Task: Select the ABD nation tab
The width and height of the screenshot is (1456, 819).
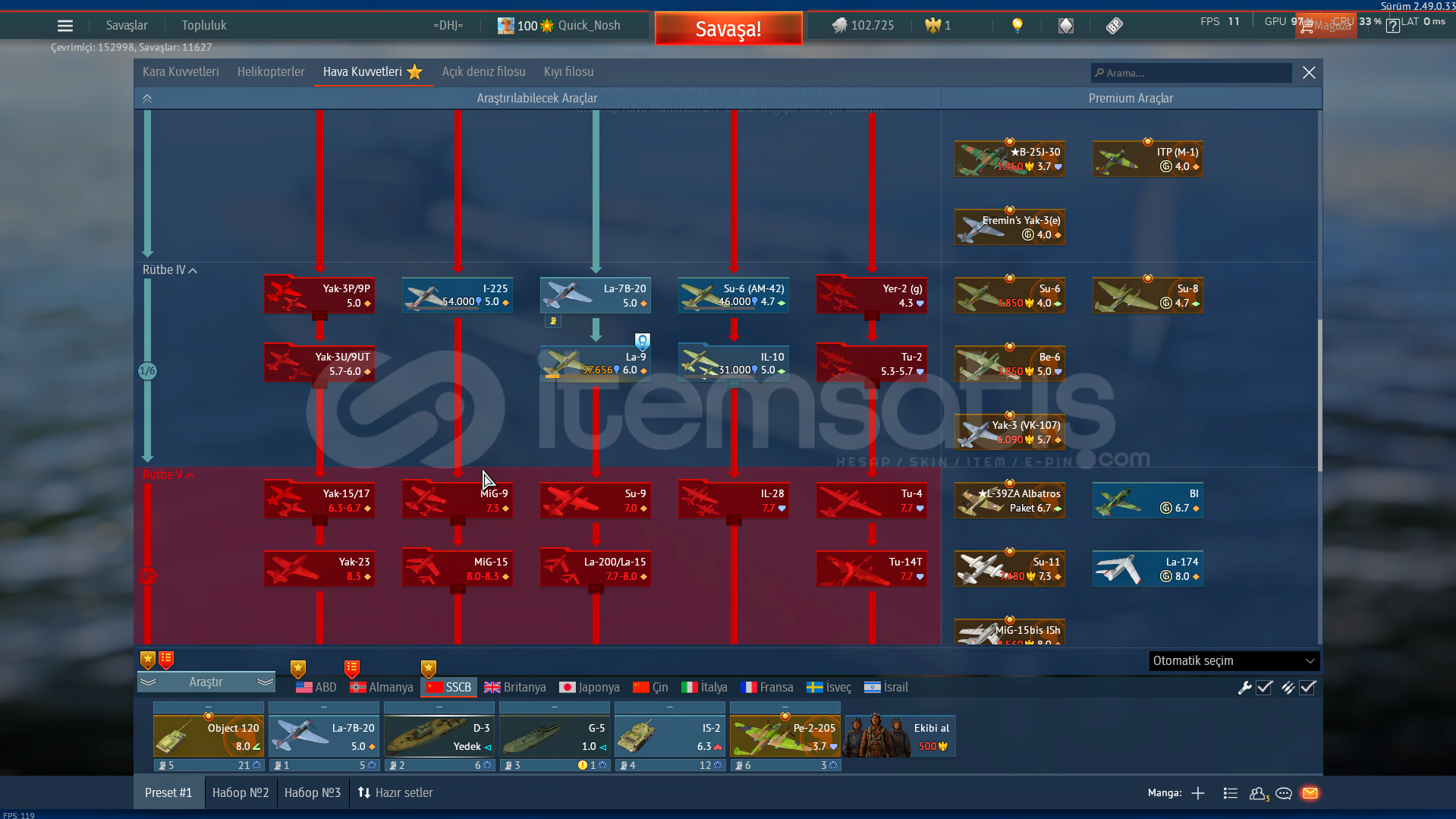Action: (316, 688)
